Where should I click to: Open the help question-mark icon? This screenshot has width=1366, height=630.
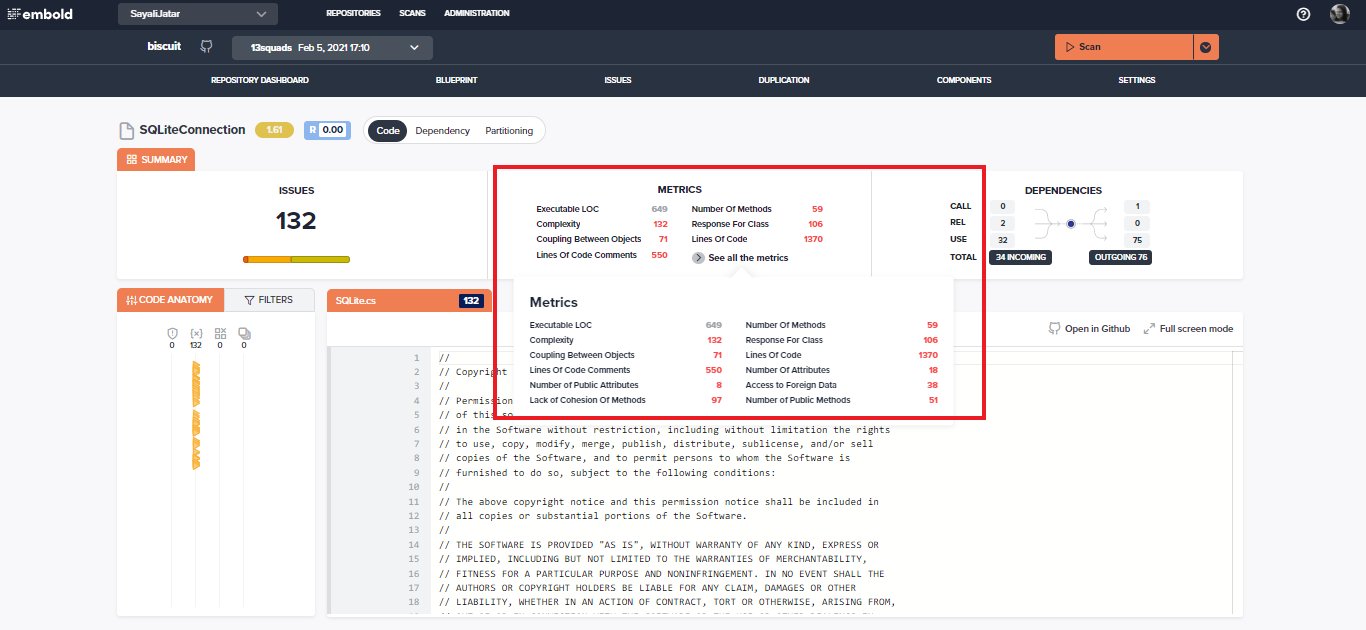point(1303,14)
